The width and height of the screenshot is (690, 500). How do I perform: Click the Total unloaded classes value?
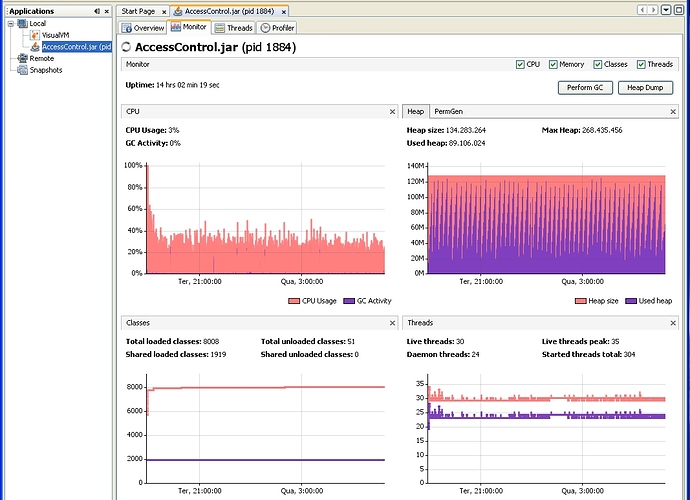(x=351, y=342)
